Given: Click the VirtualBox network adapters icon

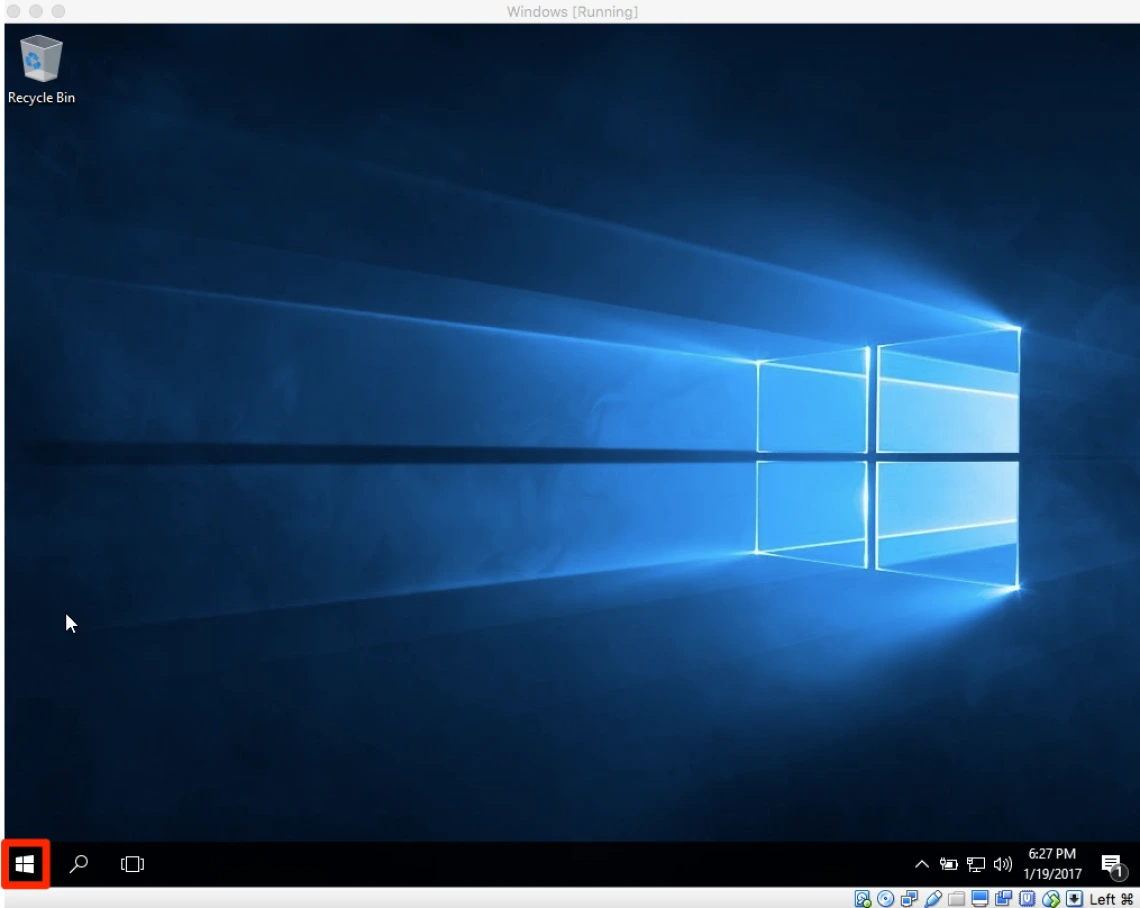Looking at the screenshot, I should (909, 899).
